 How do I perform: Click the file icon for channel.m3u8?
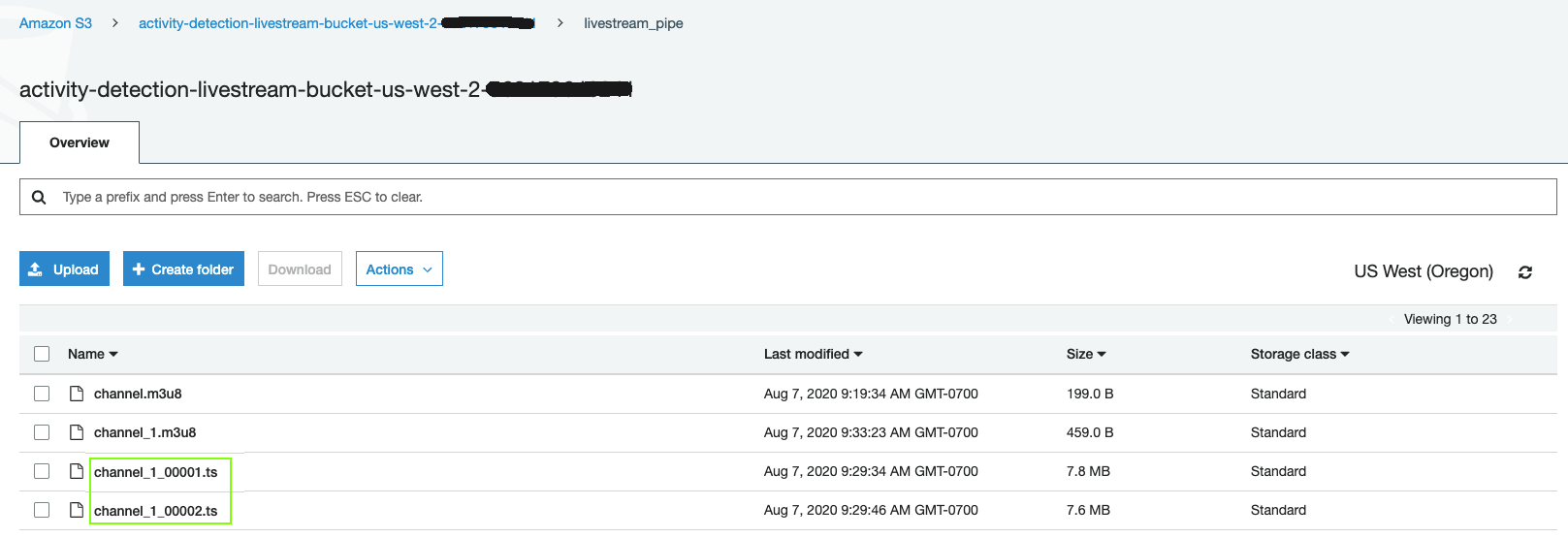pos(77,394)
